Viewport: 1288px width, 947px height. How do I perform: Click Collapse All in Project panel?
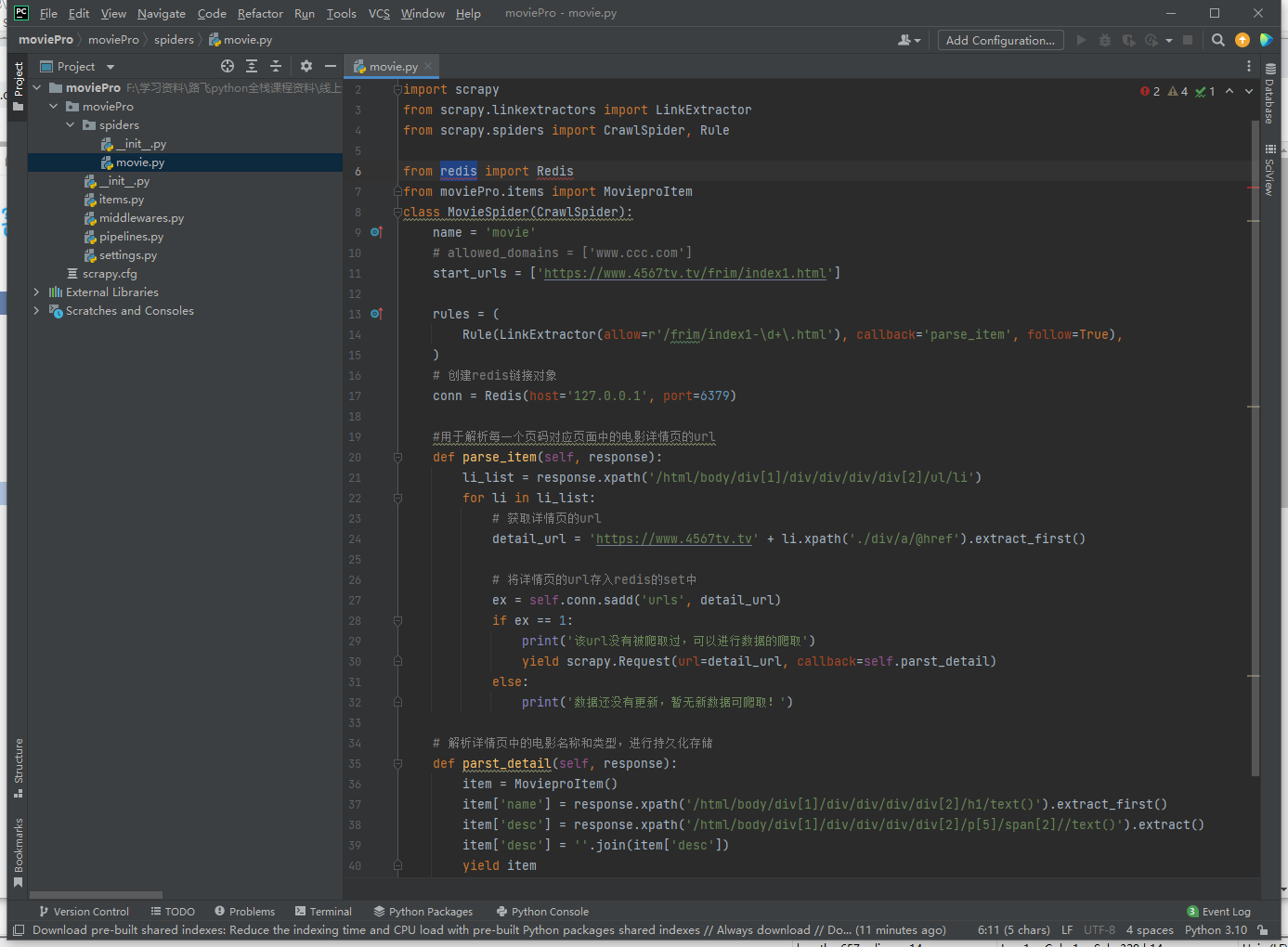(276, 66)
